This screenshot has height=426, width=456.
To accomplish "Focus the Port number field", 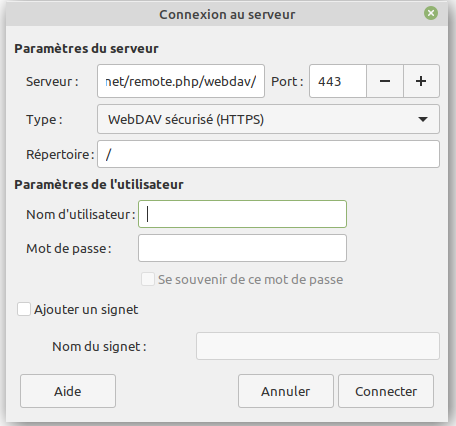I will point(338,81).
